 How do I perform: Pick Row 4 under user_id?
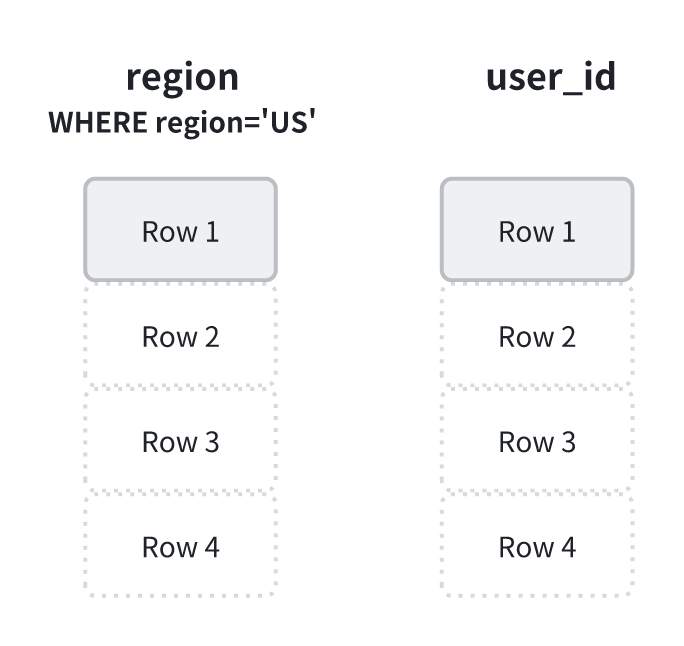click(537, 547)
